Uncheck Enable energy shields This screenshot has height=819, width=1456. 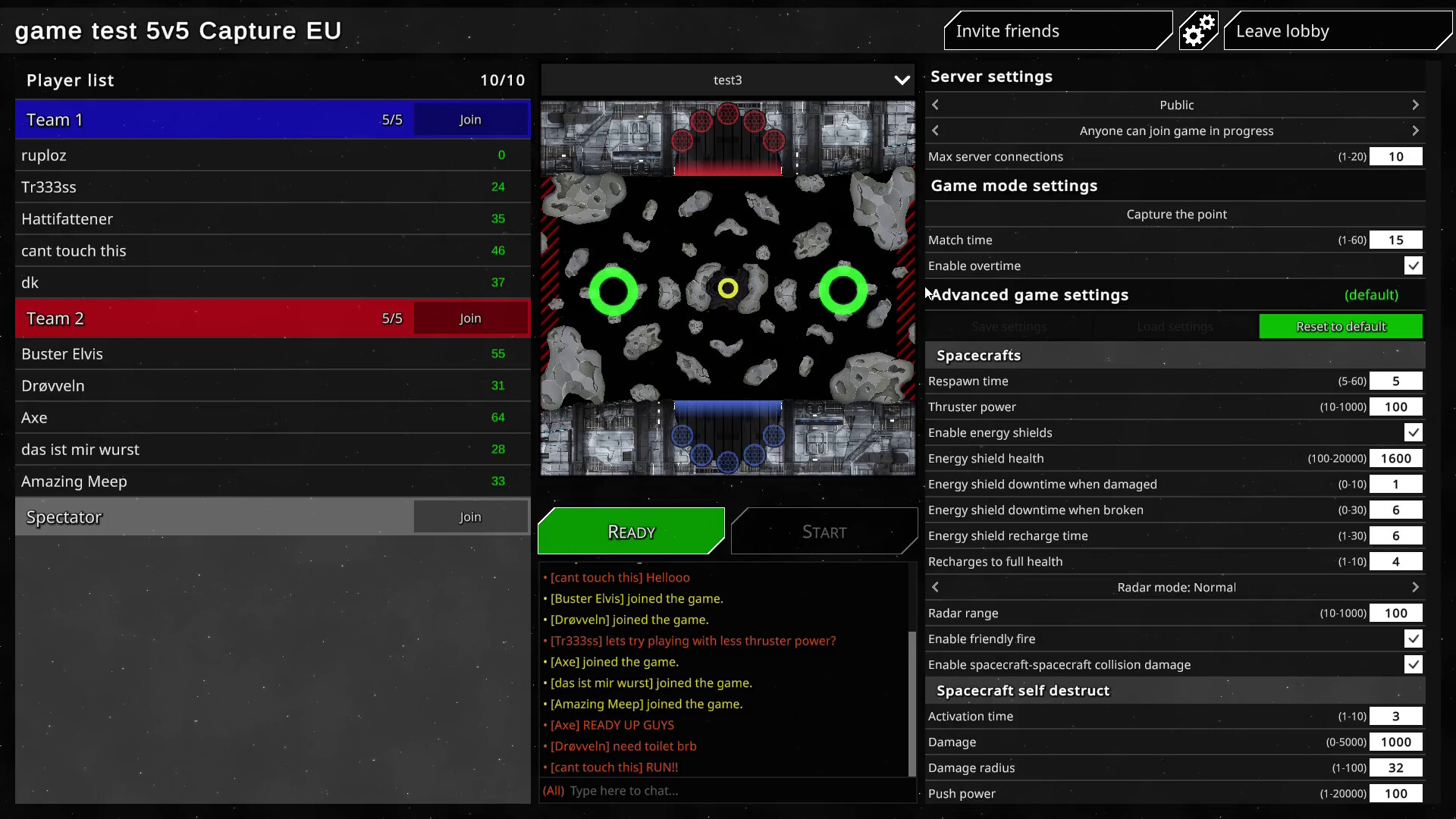[x=1414, y=432]
